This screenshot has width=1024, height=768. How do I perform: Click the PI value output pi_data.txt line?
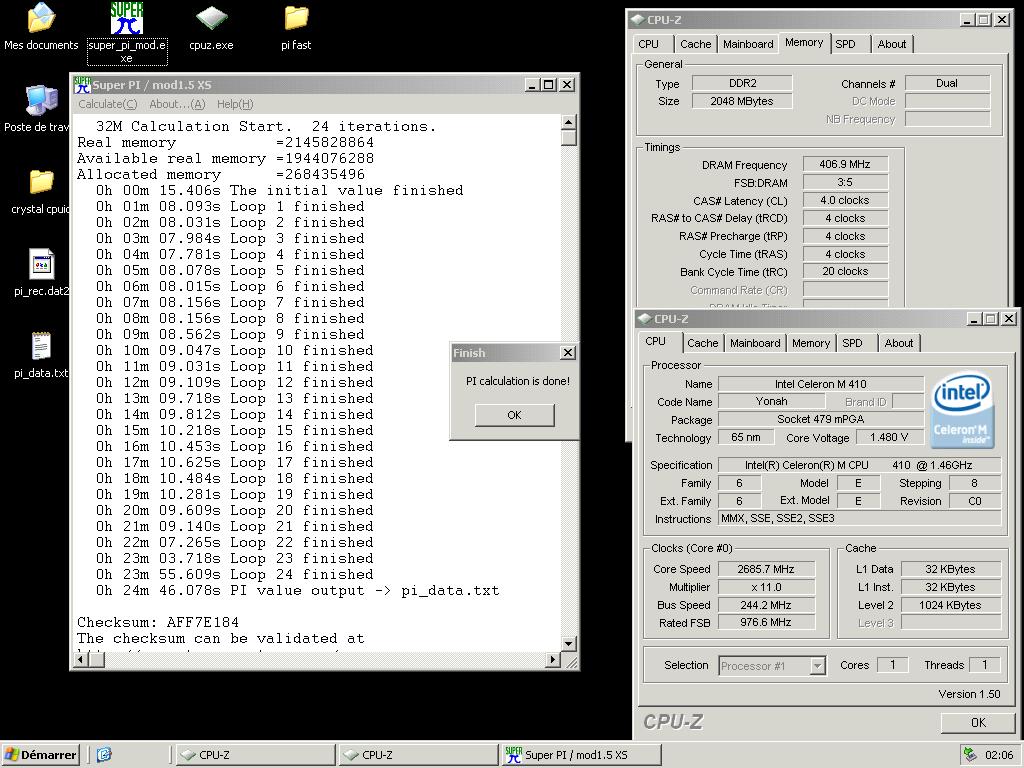click(297, 590)
